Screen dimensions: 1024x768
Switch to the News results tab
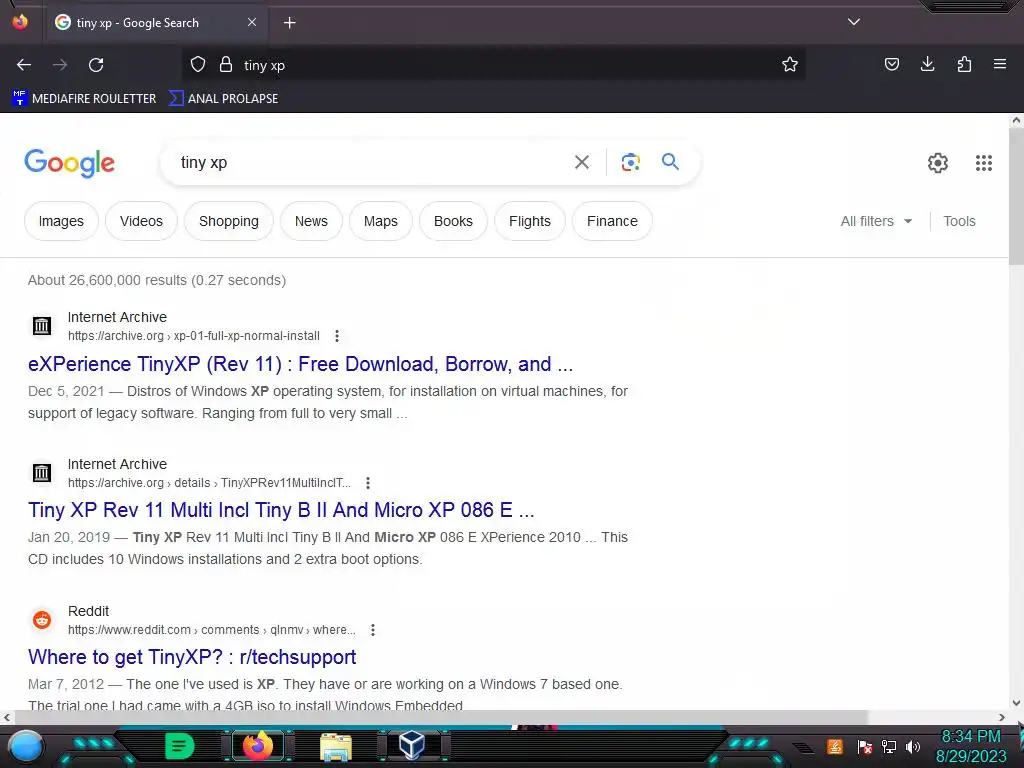311,221
